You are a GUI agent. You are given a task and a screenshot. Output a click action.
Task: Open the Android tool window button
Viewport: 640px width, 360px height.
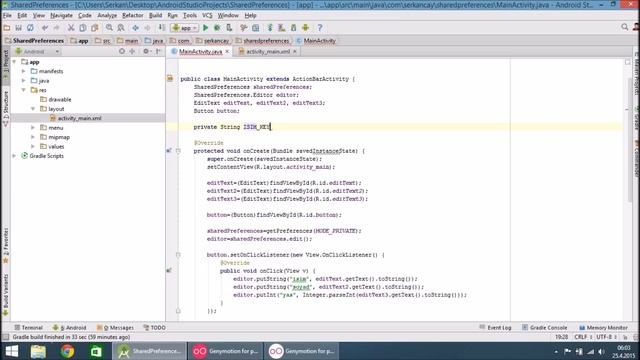coord(69,327)
